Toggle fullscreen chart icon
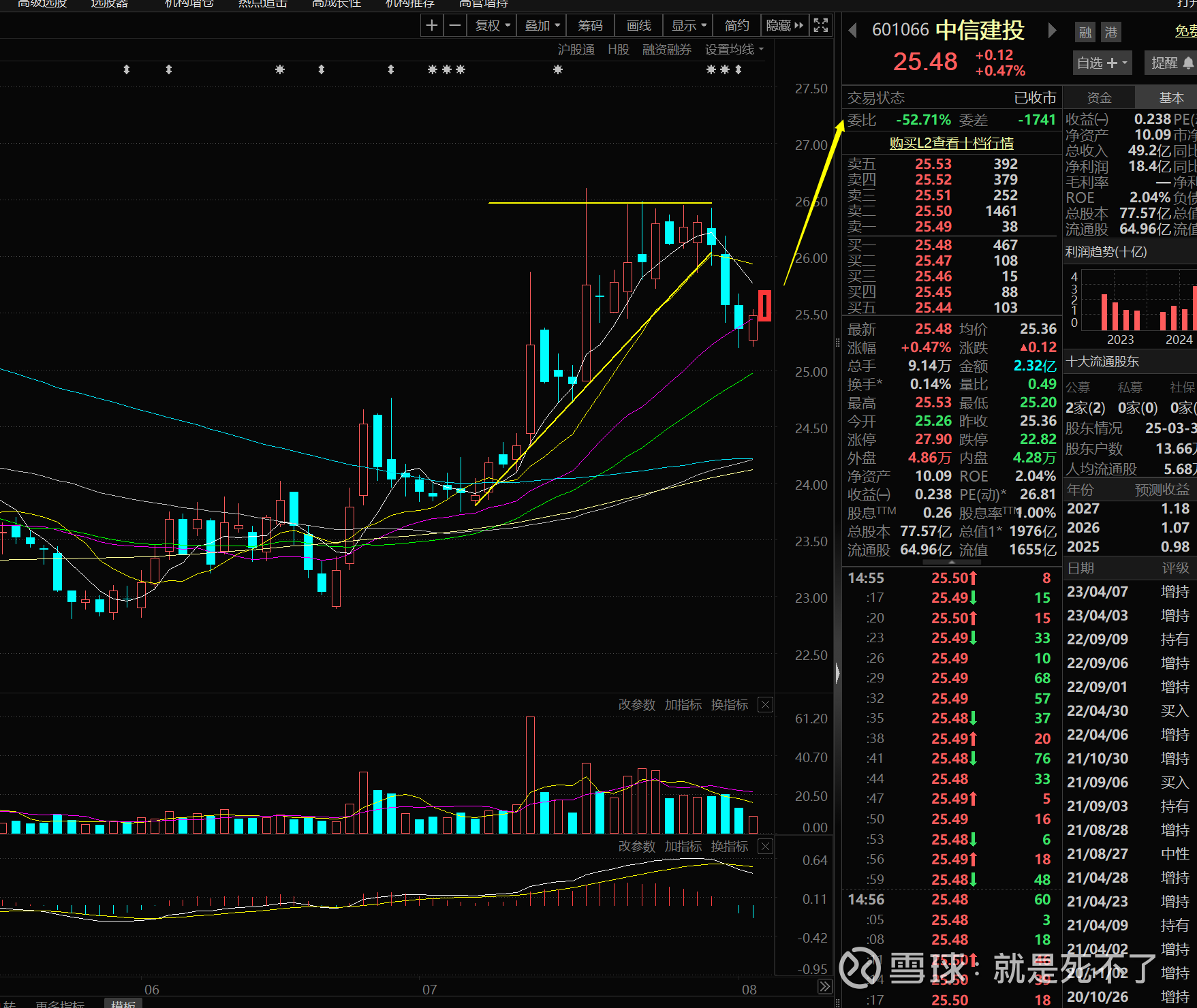Image resolution: width=1197 pixels, height=1008 pixels. 821,26
